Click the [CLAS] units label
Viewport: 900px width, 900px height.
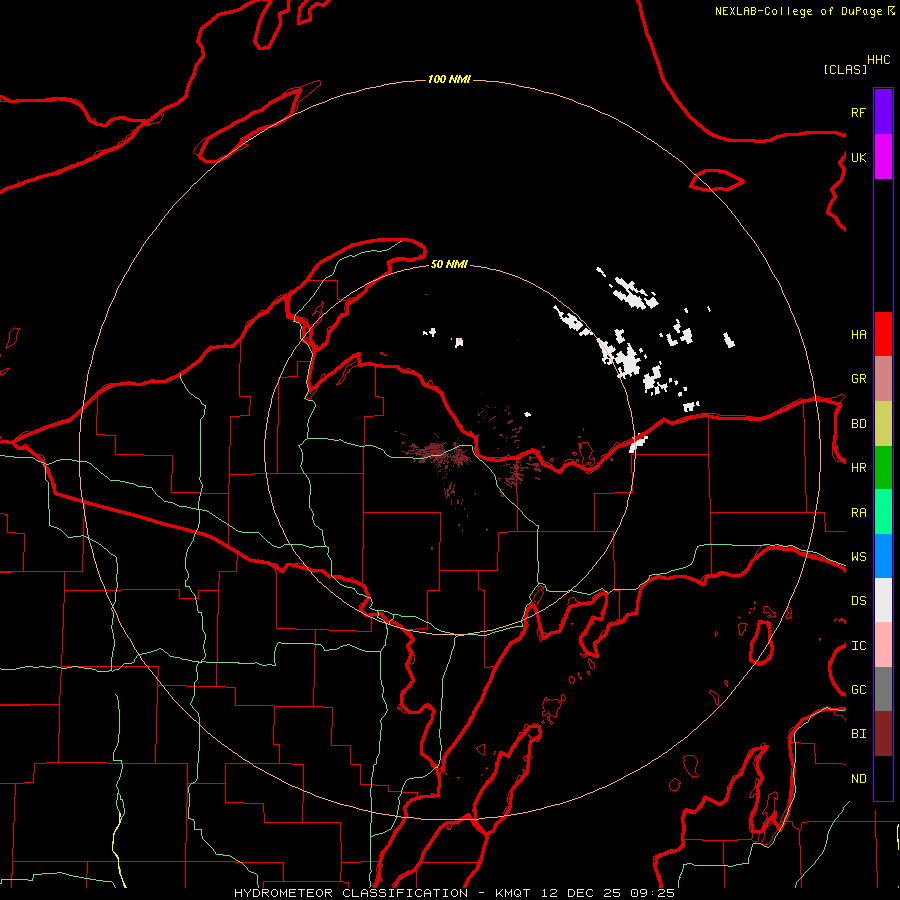click(845, 69)
